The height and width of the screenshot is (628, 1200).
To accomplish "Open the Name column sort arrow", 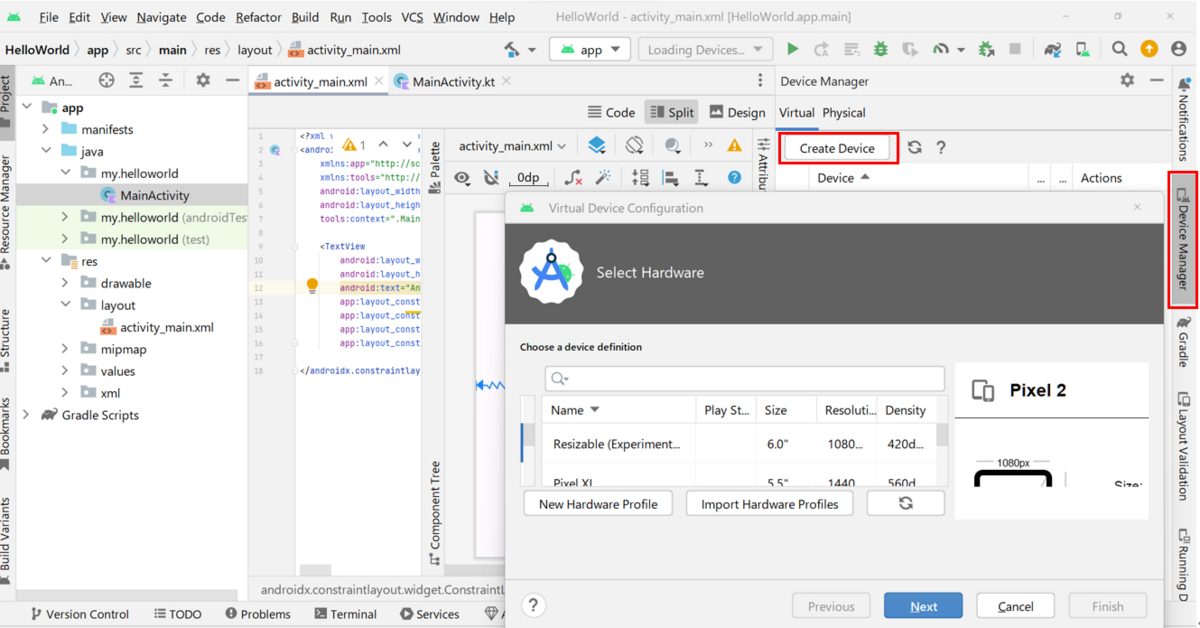I will tap(595, 410).
